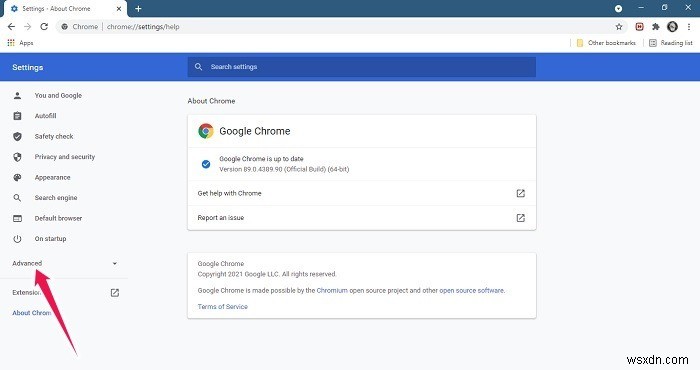
Task: Open Chrome's three-dot menu
Action: coord(689,27)
